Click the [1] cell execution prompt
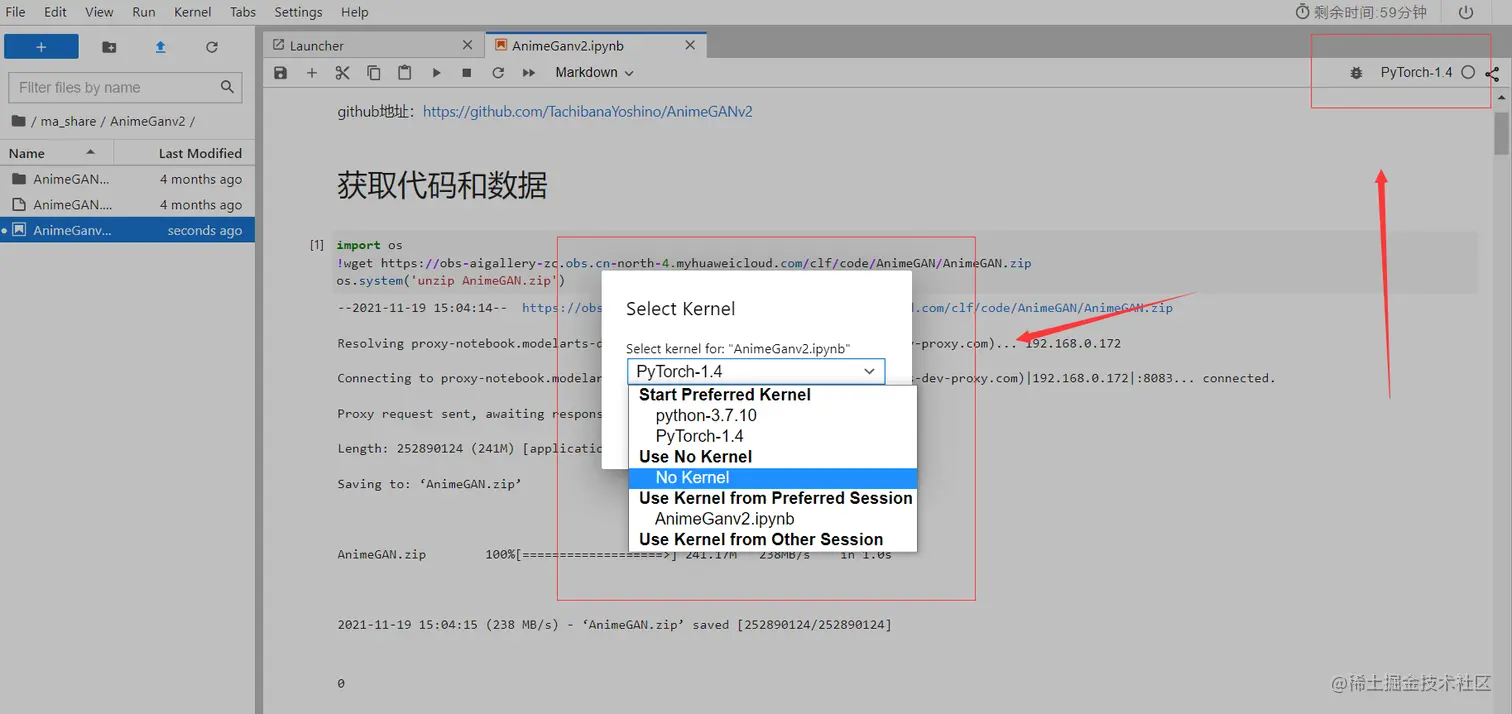 pyautogui.click(x=316, y=245)
